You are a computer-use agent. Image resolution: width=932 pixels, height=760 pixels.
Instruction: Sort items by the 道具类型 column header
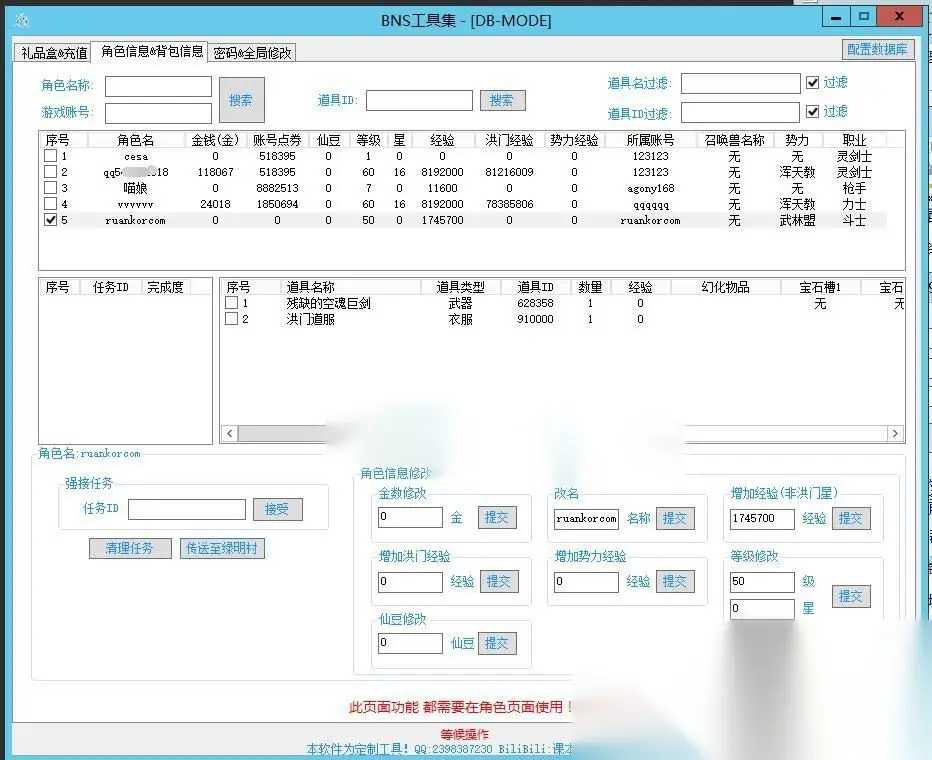460,288
